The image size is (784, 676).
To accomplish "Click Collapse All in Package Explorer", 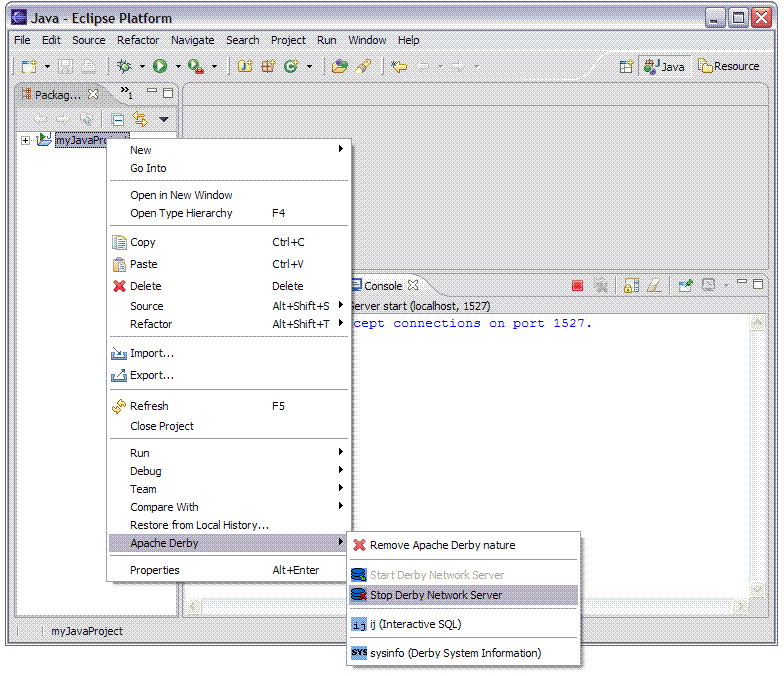I will coord(118,119).
